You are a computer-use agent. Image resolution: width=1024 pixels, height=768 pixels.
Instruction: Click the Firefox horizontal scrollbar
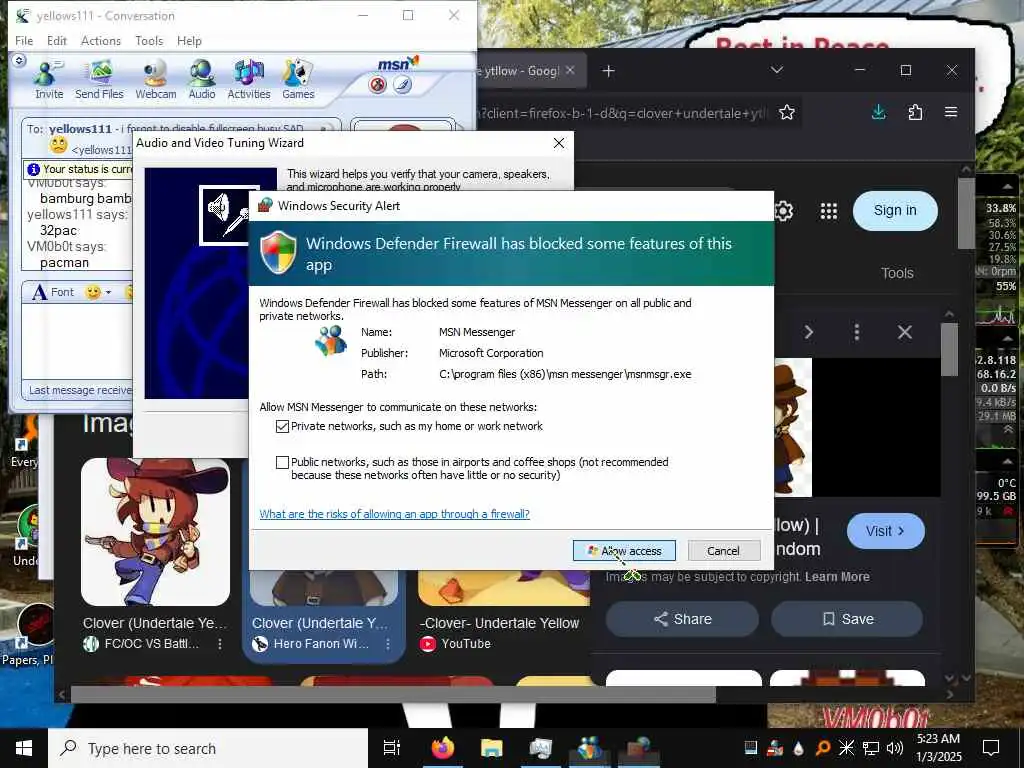tap(393, 695)
